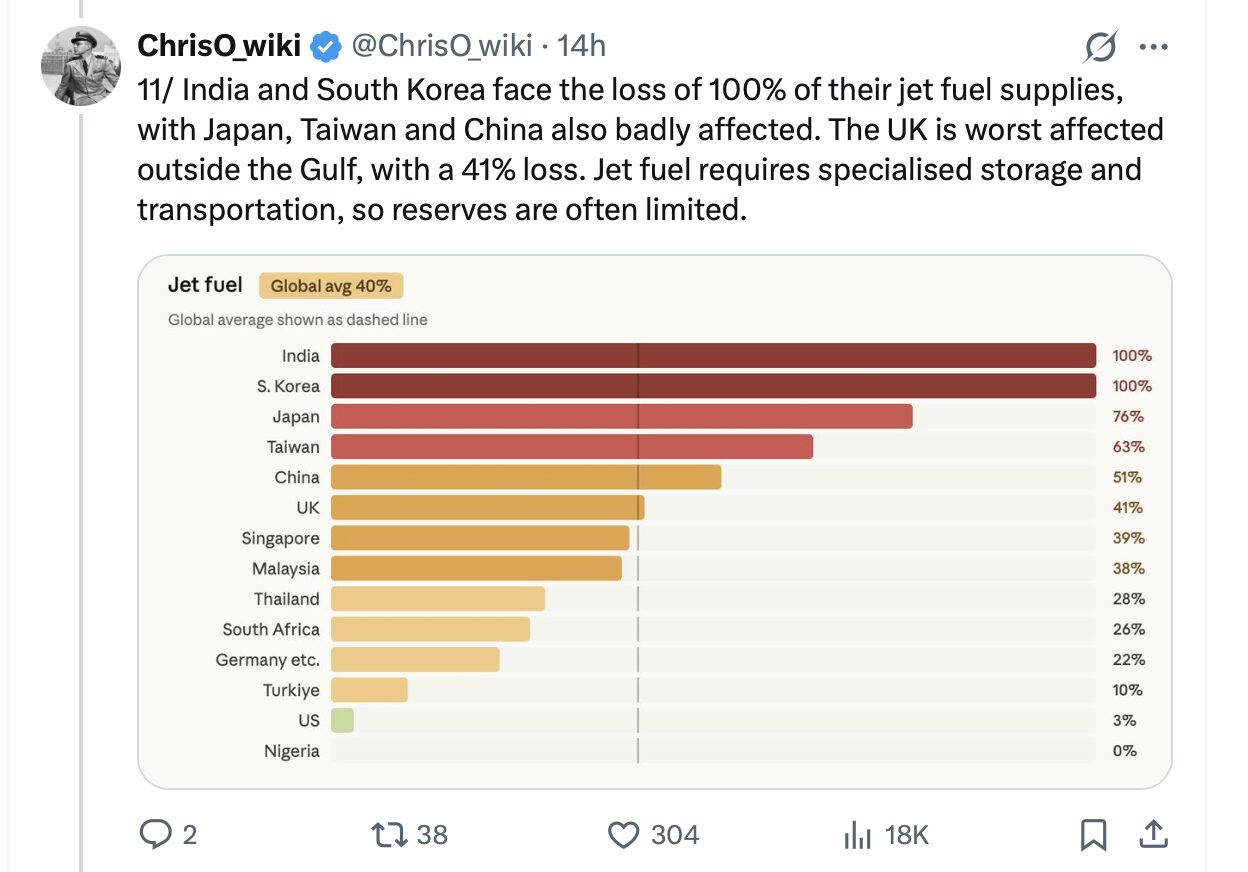Click the Grok explain icon
The width and height of the screenshot is (1248, 872).
(1100, 46)
